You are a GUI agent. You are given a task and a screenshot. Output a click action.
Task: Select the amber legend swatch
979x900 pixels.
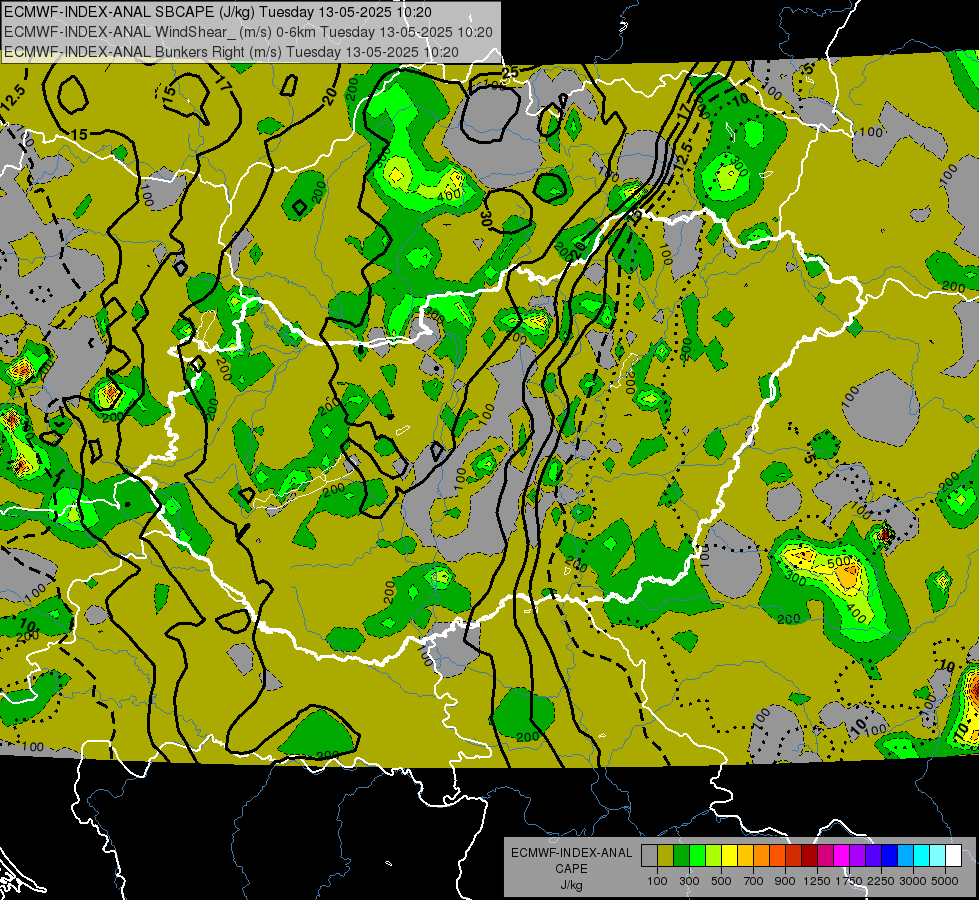pyautogui.click(x=745, y=855)
